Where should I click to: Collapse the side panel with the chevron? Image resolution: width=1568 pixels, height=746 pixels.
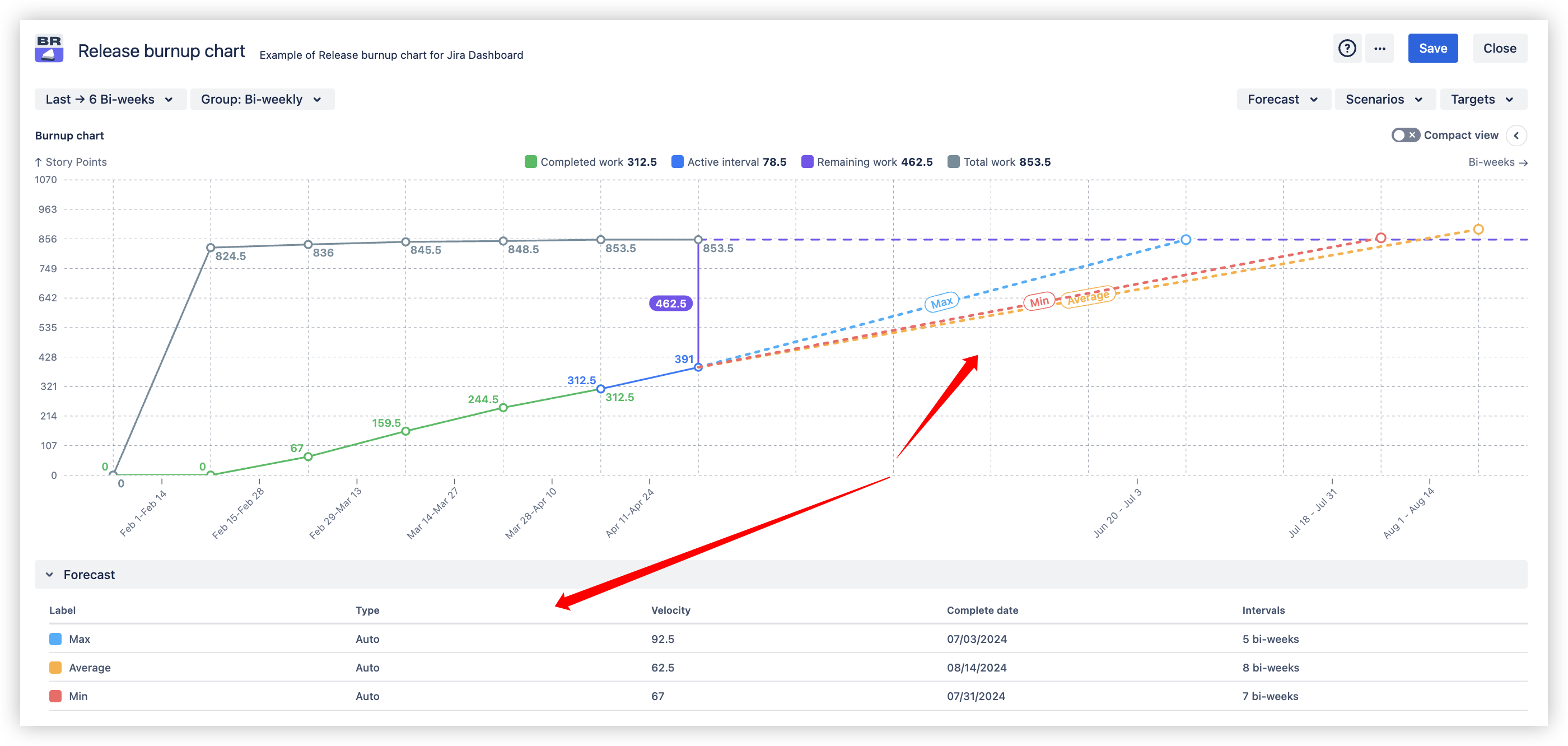[1516, 135]
